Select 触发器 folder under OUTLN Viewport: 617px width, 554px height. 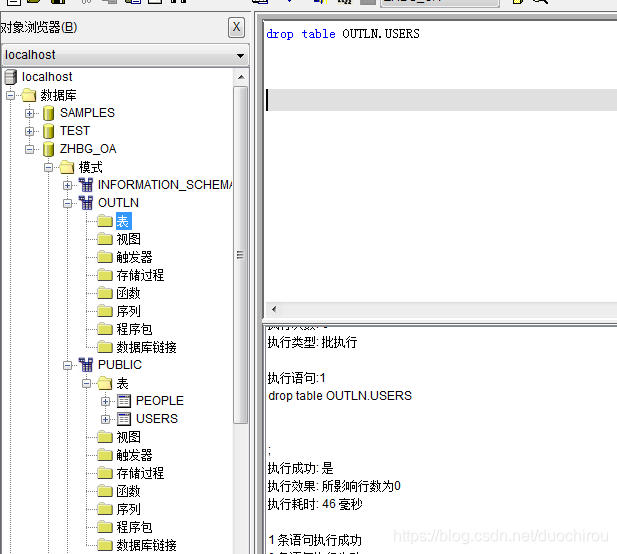tap(134, 257)
